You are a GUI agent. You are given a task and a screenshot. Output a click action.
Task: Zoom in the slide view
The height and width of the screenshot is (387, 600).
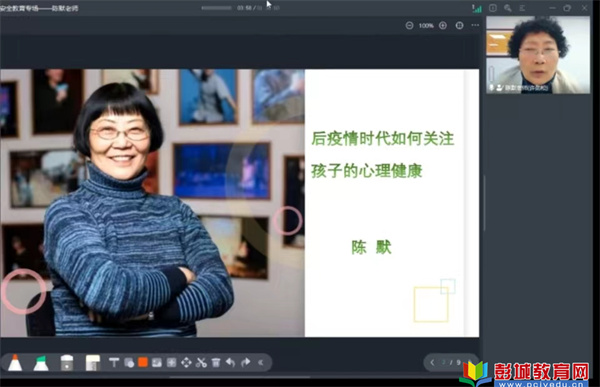[443, 26]
